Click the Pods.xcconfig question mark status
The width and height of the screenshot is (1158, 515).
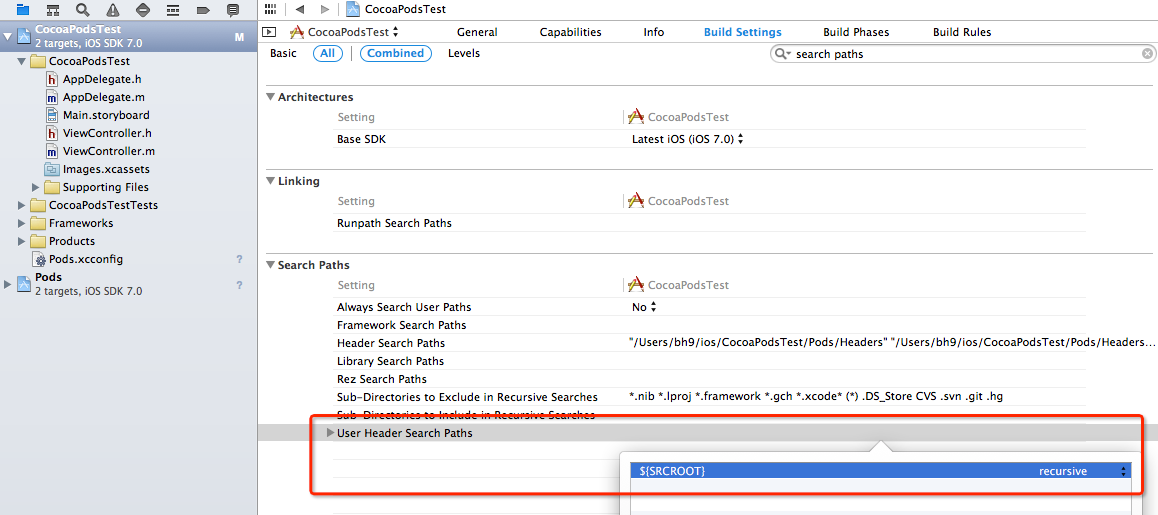click(x=239, y=259)
